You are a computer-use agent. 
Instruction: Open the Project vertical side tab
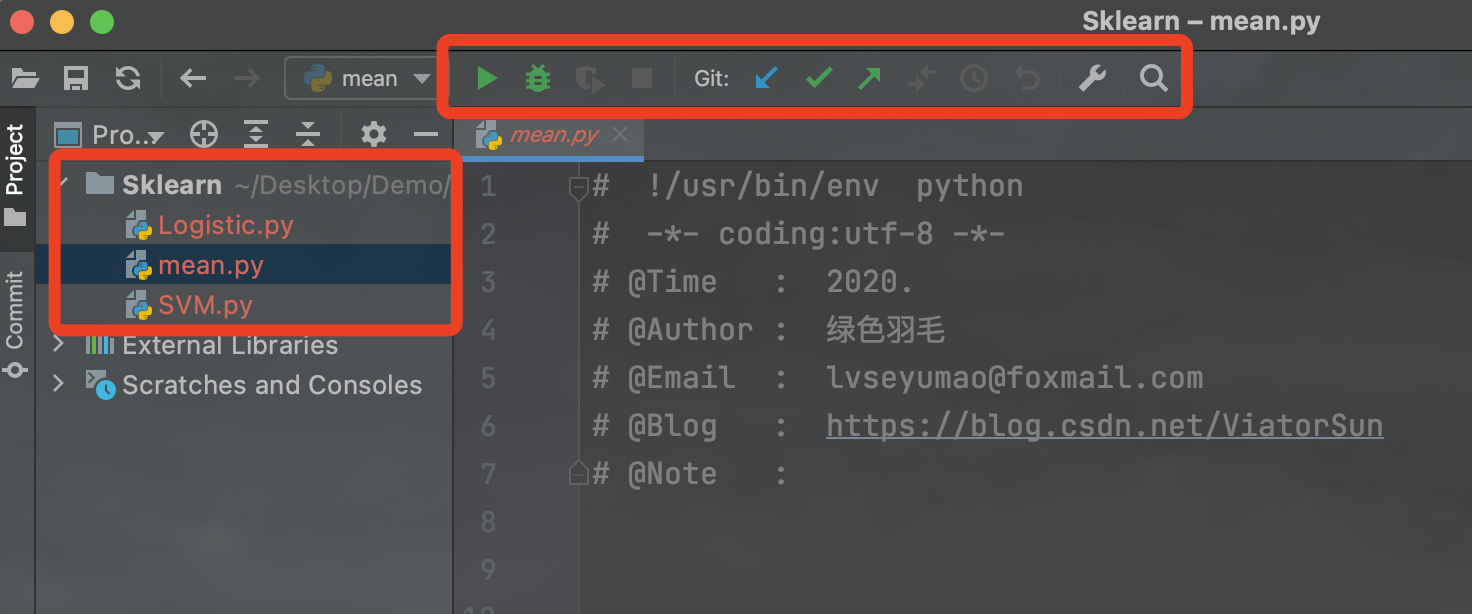tap(16, 178)
